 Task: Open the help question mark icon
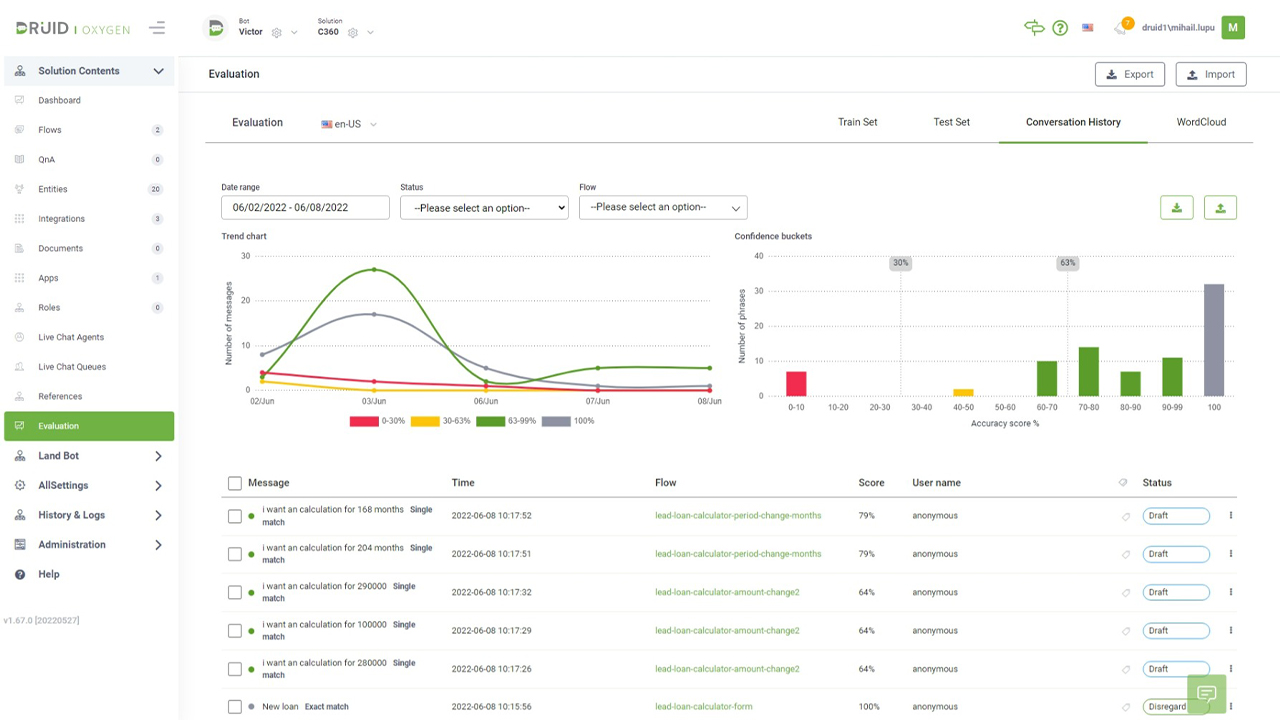pyautogui.click(x=1060, y=28)
